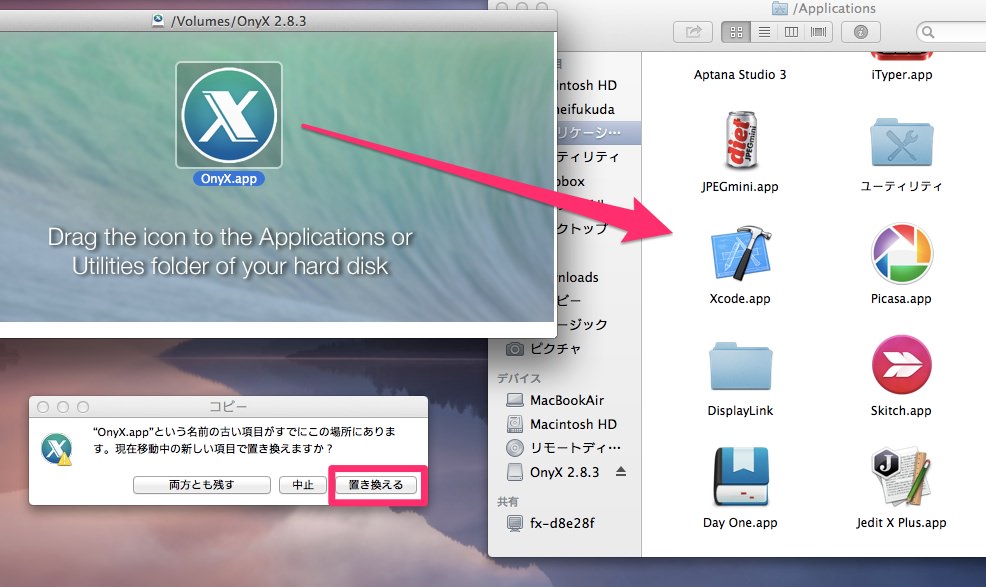This screenshot has width=986, height=587.
Task: Click the Applications folder proxy icon in title bar
Action: pos(780,8)
